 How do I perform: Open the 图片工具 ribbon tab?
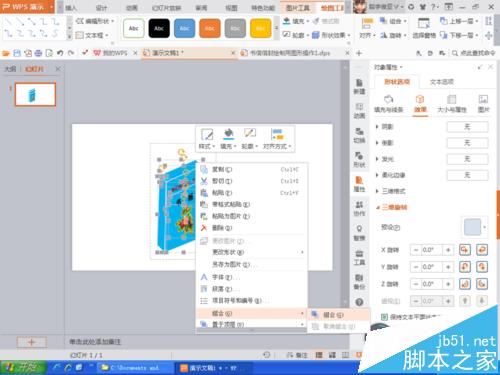tap(297, 8)
